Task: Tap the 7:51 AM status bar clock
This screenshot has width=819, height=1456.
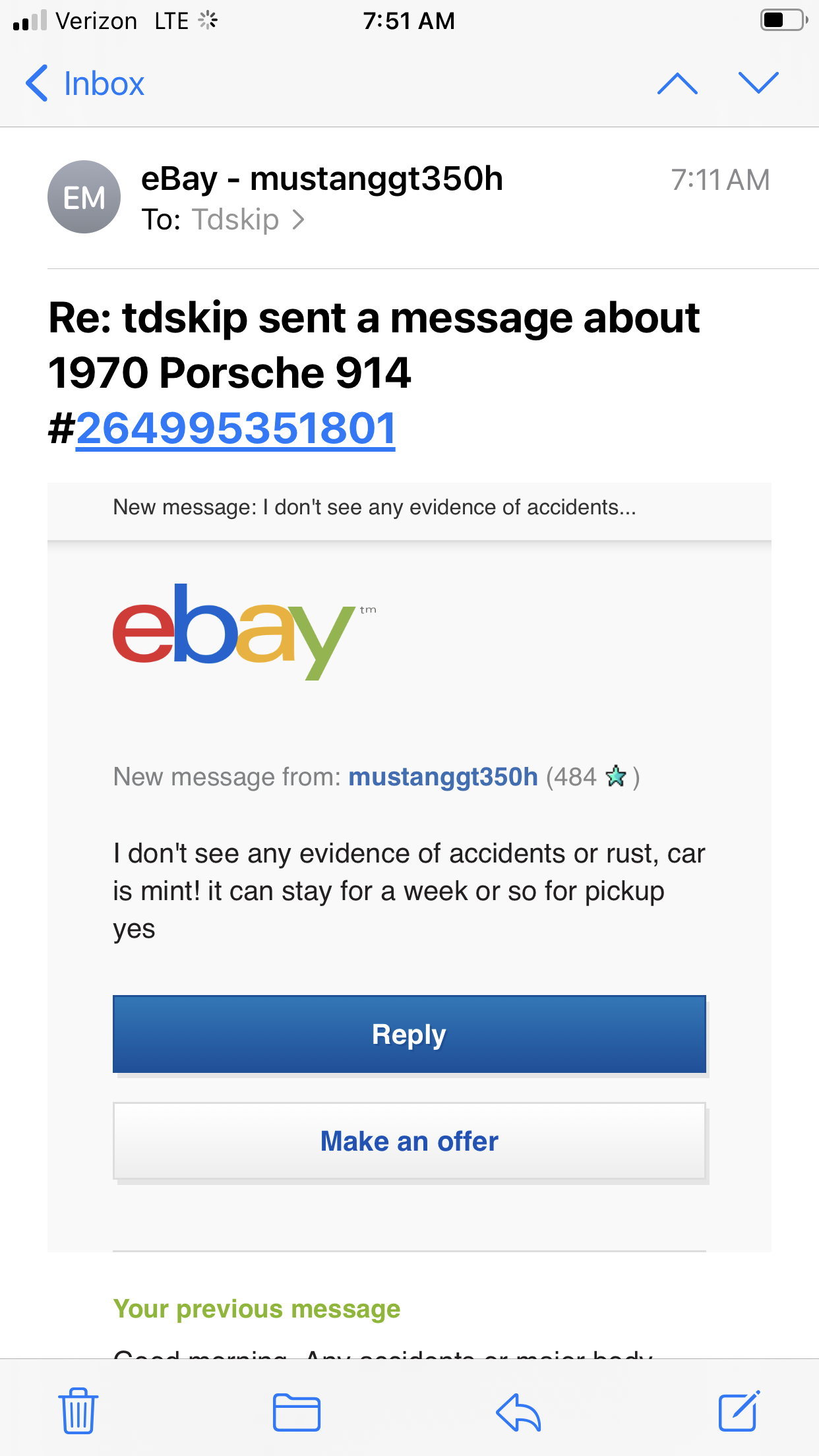Action: (409, 21)
